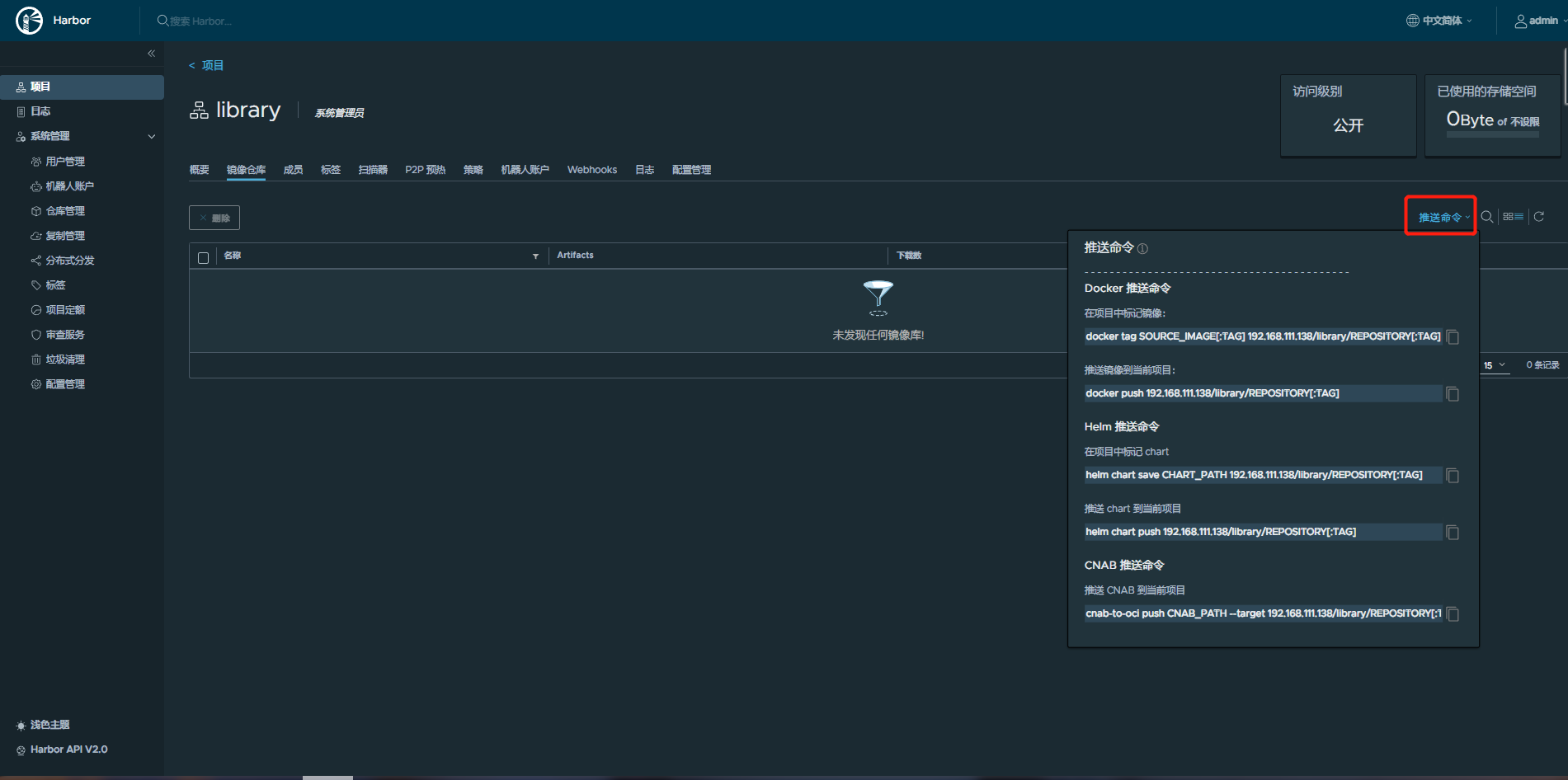The width and height of the screenshot is (1568, 780).
Task: Open the admin user menu
Action: [1540, 21]
